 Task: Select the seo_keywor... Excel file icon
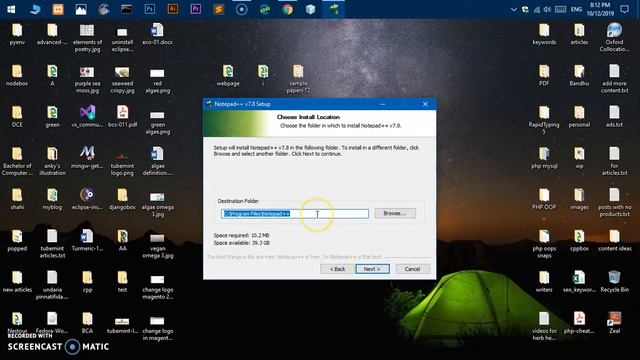point(579,282)
